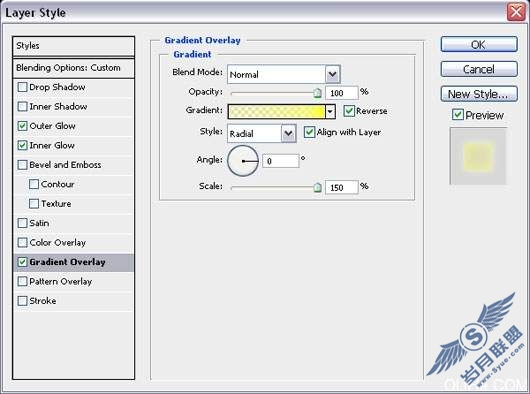Click the OK button
Screen dimensions: 530x394
coord(479,45)
